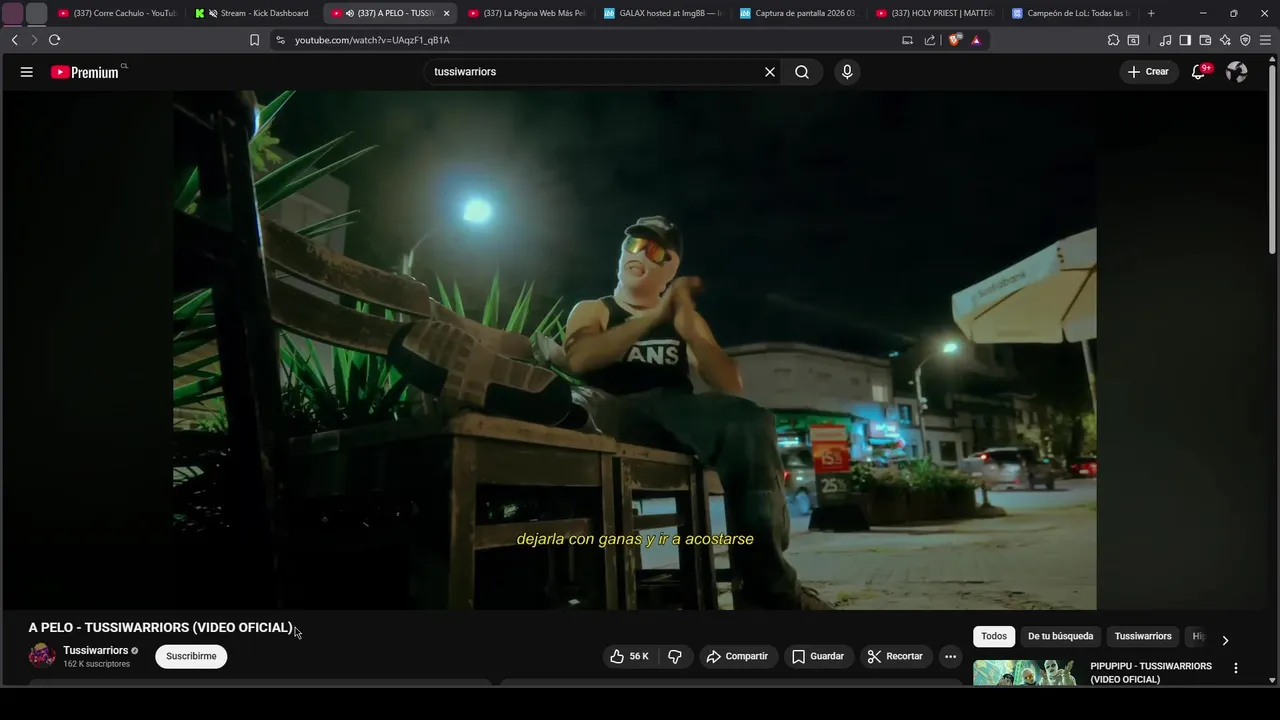View site information icon in address bar

click(280, 40)
